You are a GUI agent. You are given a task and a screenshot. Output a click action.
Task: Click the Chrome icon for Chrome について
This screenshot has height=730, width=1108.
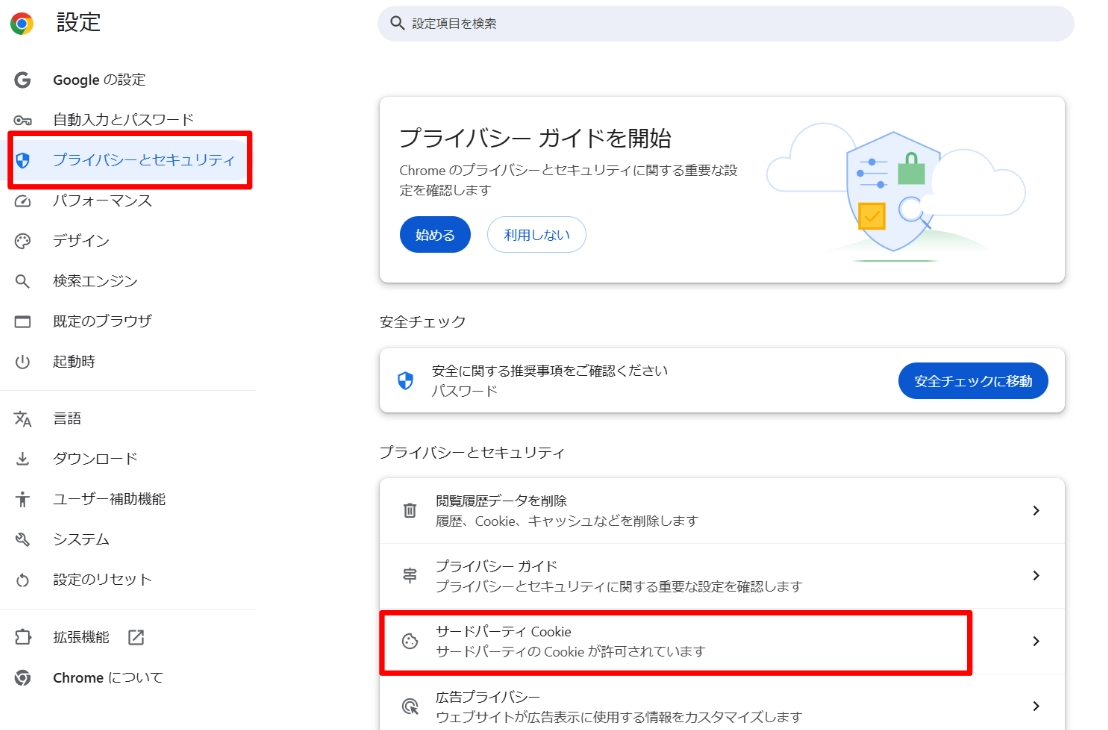[x=23, y=678]
